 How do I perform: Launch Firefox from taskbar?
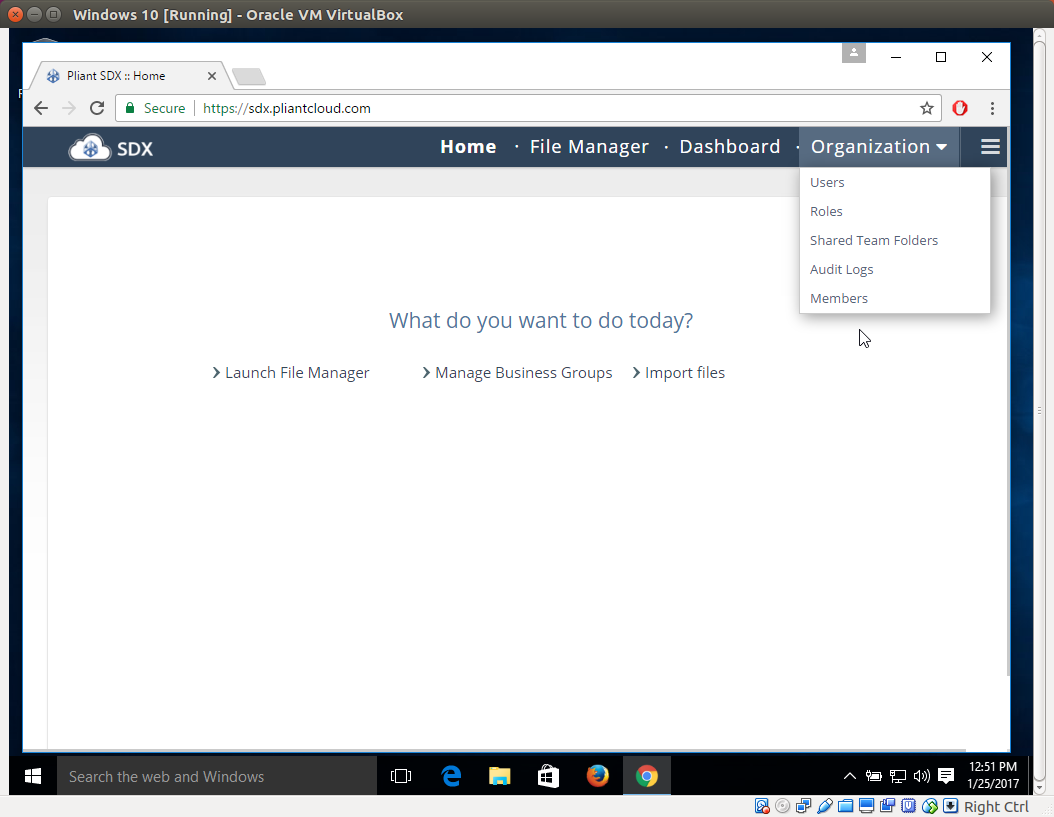coord(598,776)
